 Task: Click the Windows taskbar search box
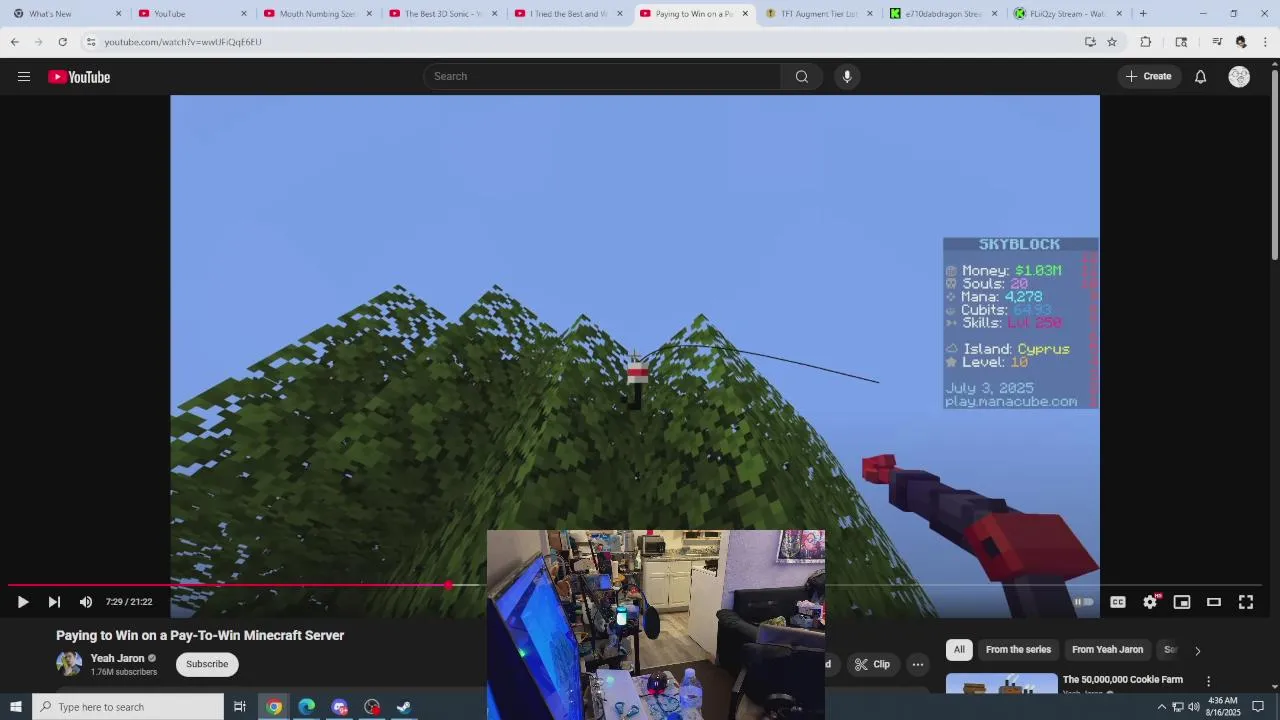tap(128, 707)
